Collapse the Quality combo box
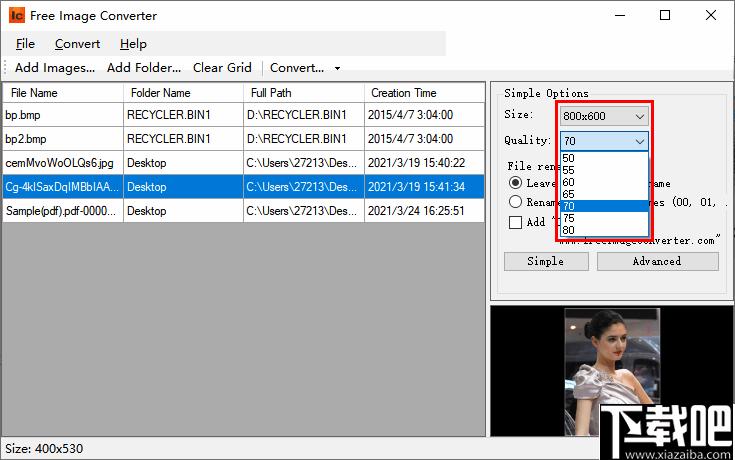Viewport: 735px width, 460px height. click(x=640, y=142)
